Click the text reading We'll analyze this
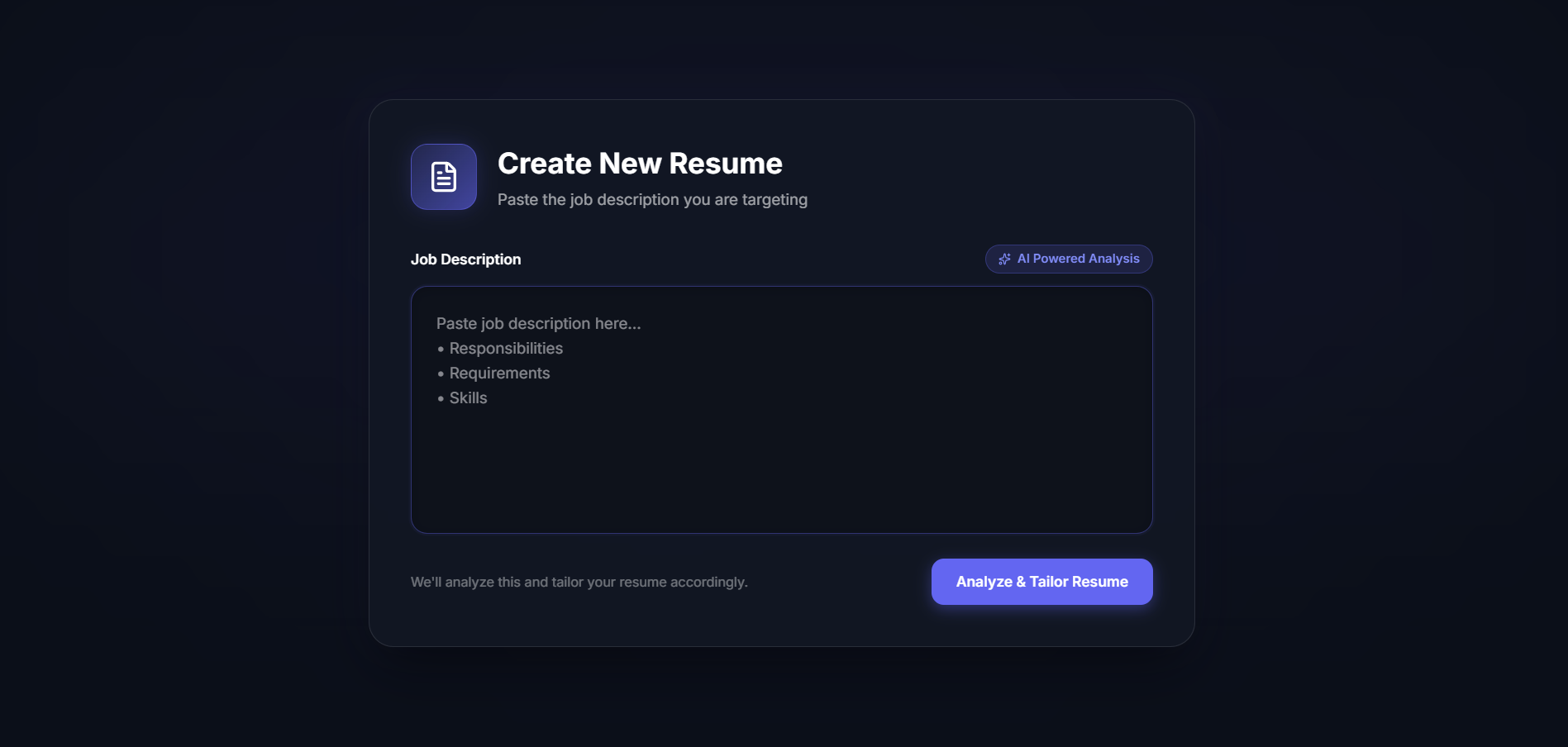The height and width of the screenshot is (747, 1568). tap(579, 581)
